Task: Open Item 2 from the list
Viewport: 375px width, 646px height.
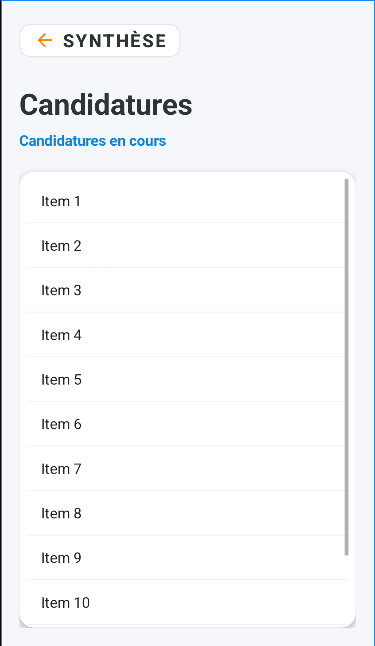Action: tap(188, 246)
